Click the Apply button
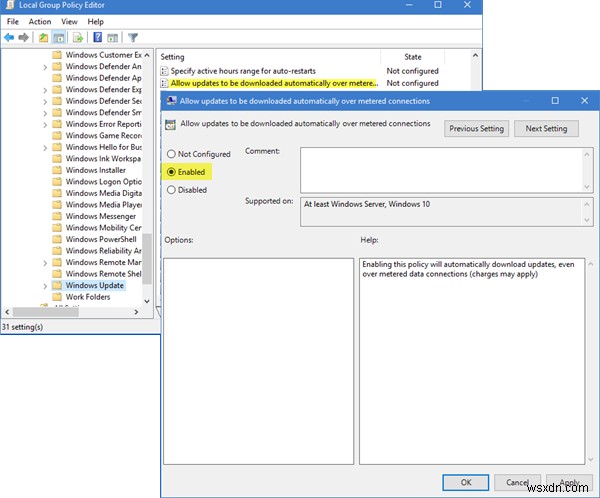600x498 pixels. click(x=569, y=482)
